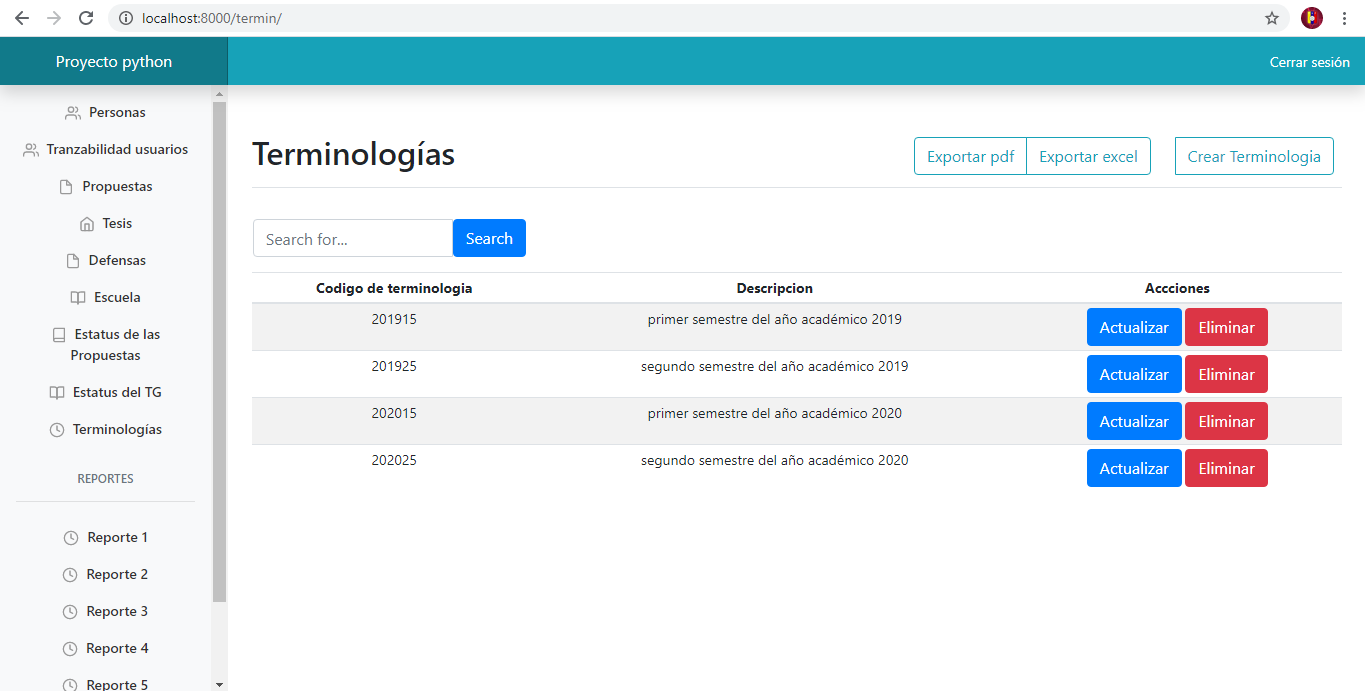Viewport: 1365px width, 691px height.
Task: Click Eliminar for terminology 202025
Action: pos(1226,468)
